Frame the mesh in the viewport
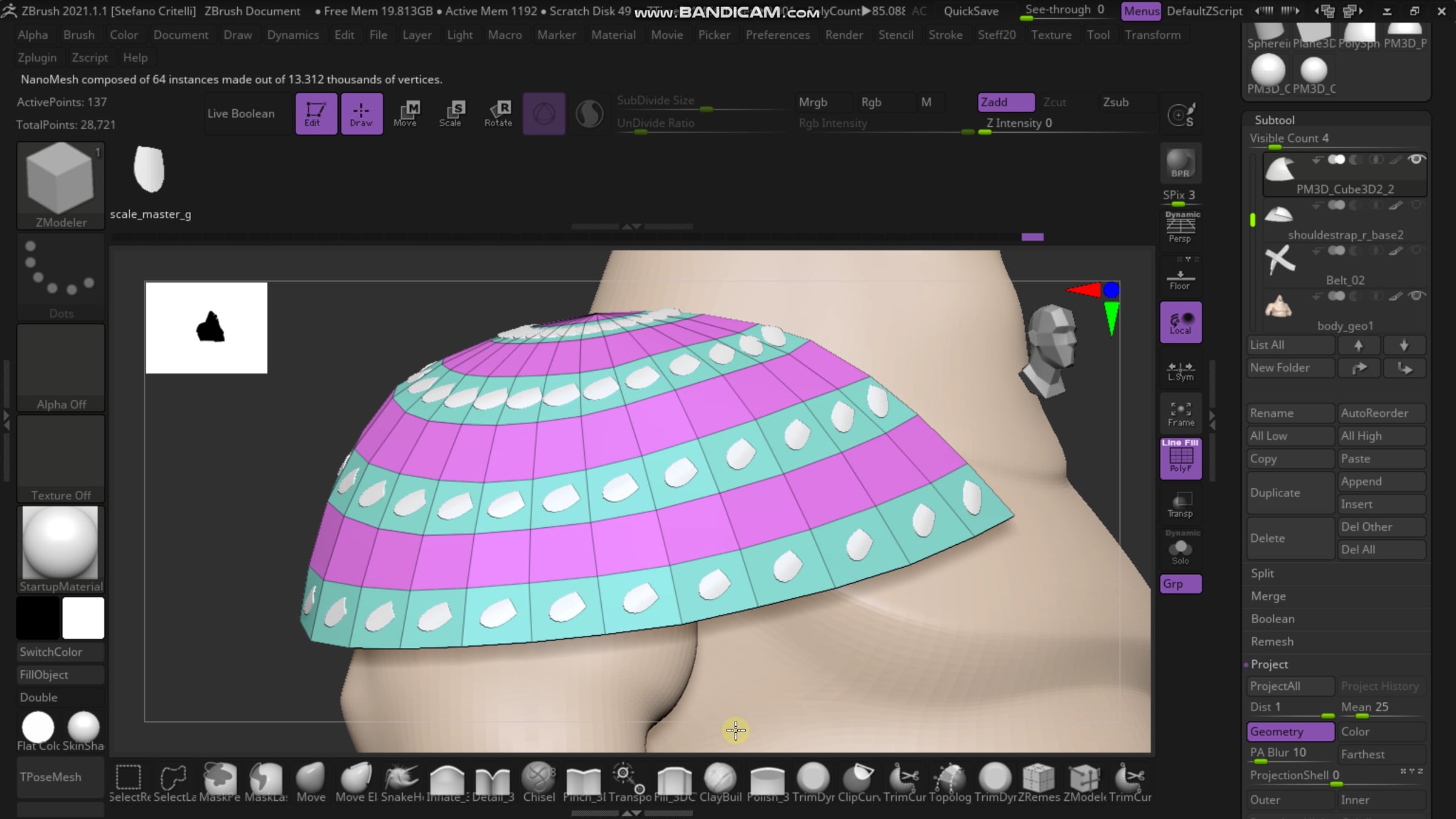 coord(1181,415)
